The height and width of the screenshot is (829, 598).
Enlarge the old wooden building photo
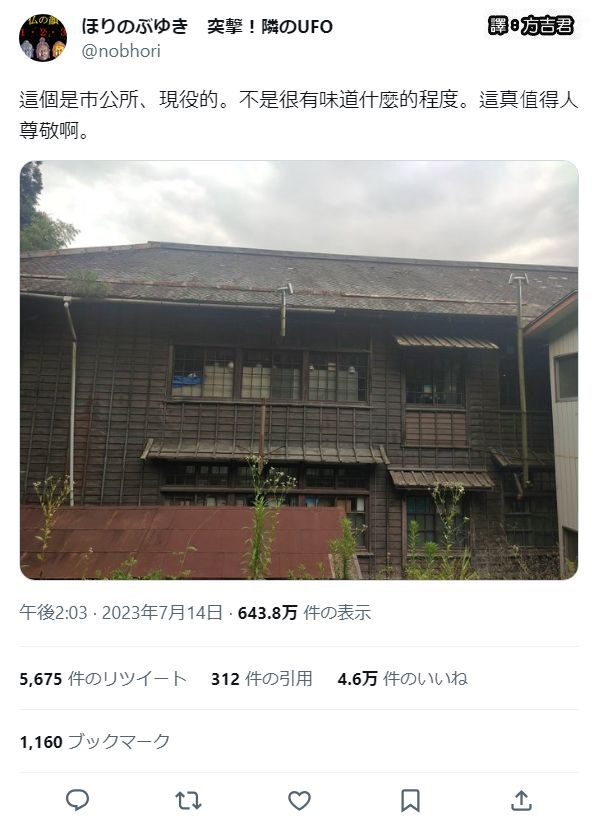299,370
